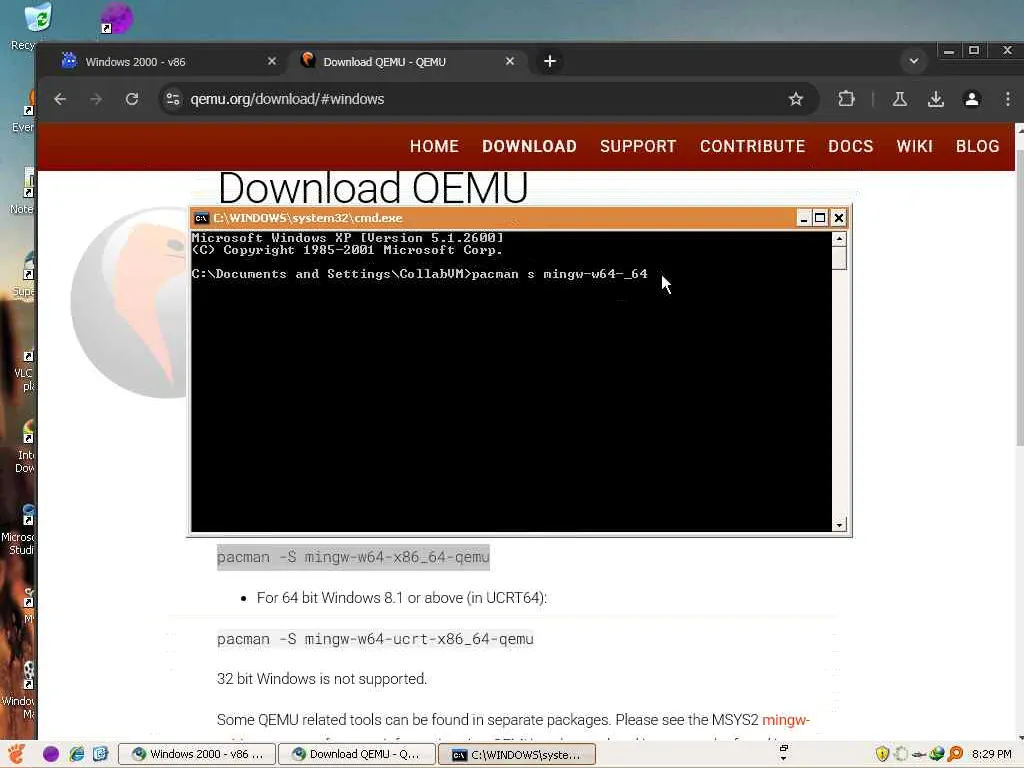
Task: Click the address bar URL
Action: tap(287, 99)
